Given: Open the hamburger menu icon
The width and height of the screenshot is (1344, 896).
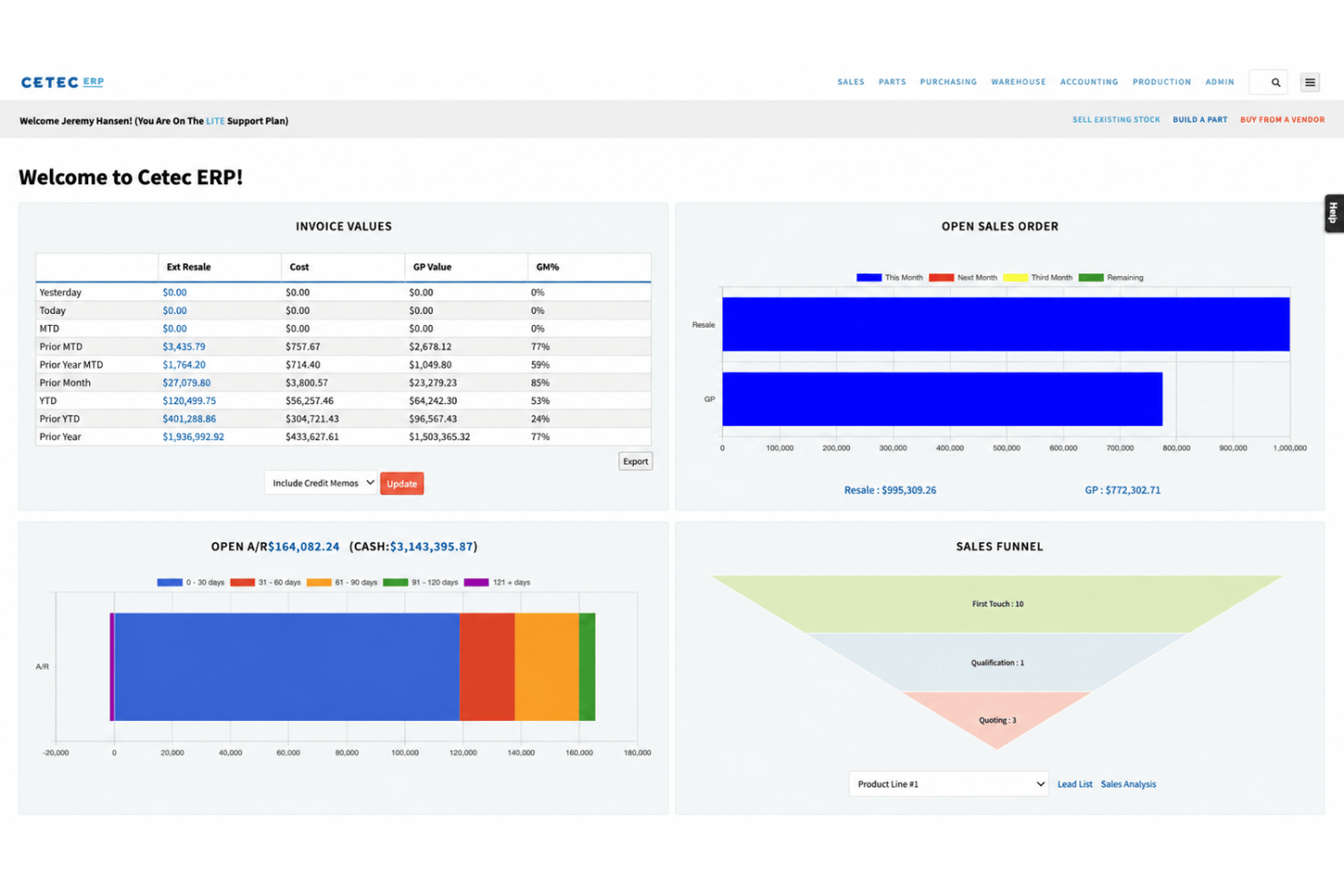Looking at the screenshot, I should point(1309,83).
